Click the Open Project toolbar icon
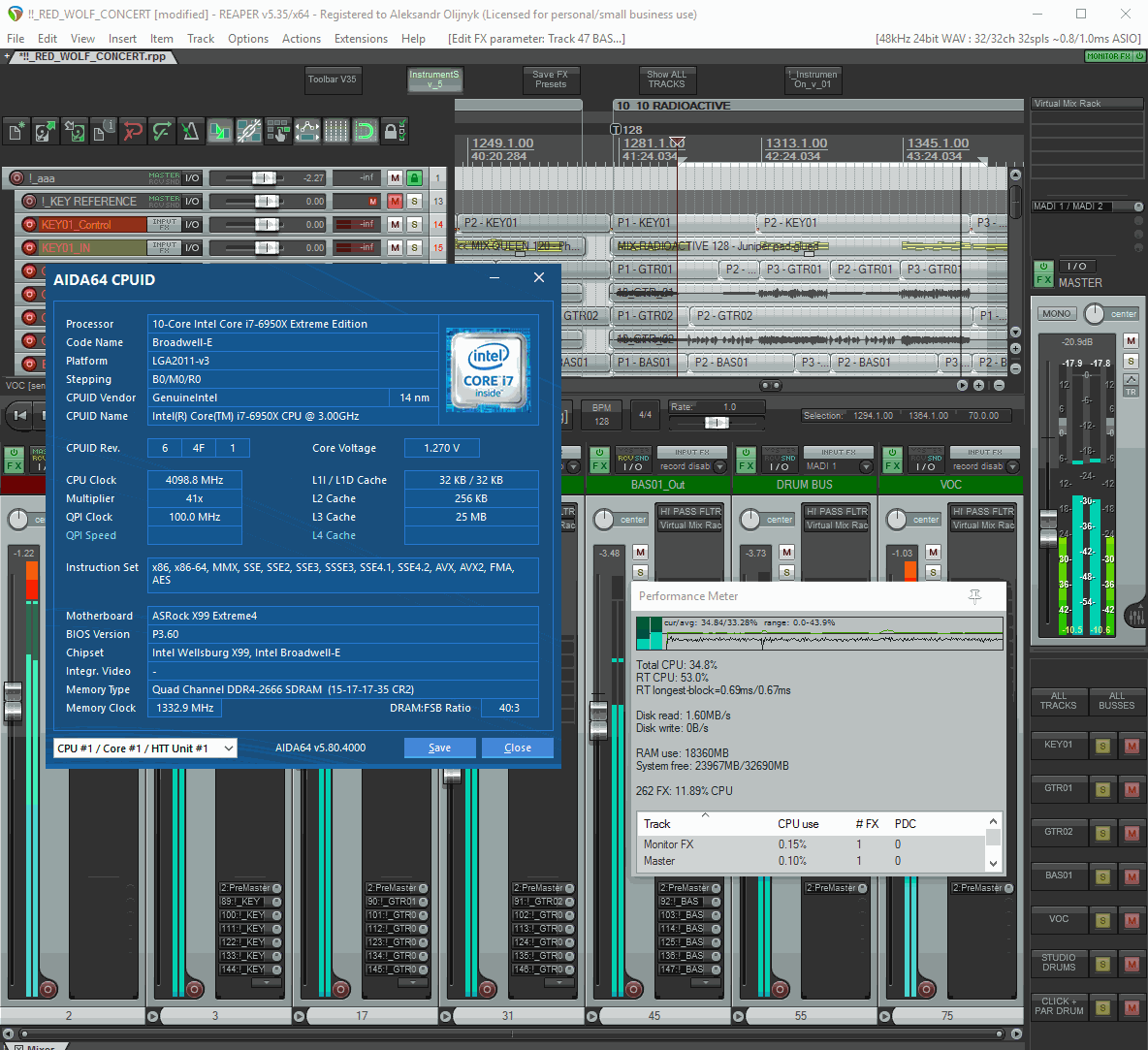The image size is (1148, 1050). click(46, 131)
